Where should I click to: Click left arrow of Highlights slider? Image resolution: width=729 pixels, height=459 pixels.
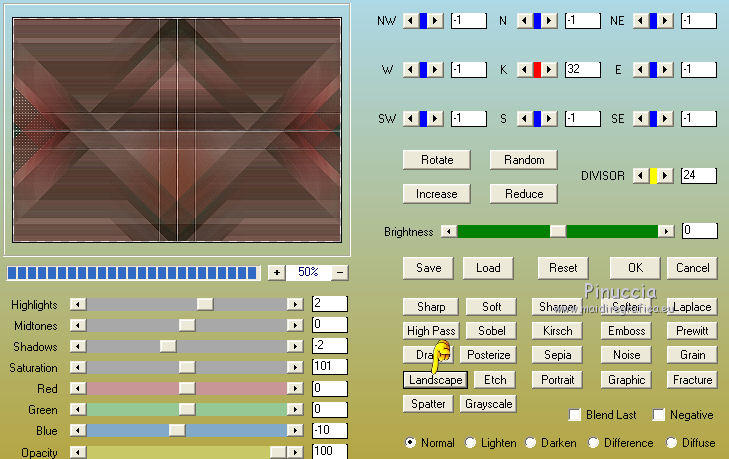(78, 304)
